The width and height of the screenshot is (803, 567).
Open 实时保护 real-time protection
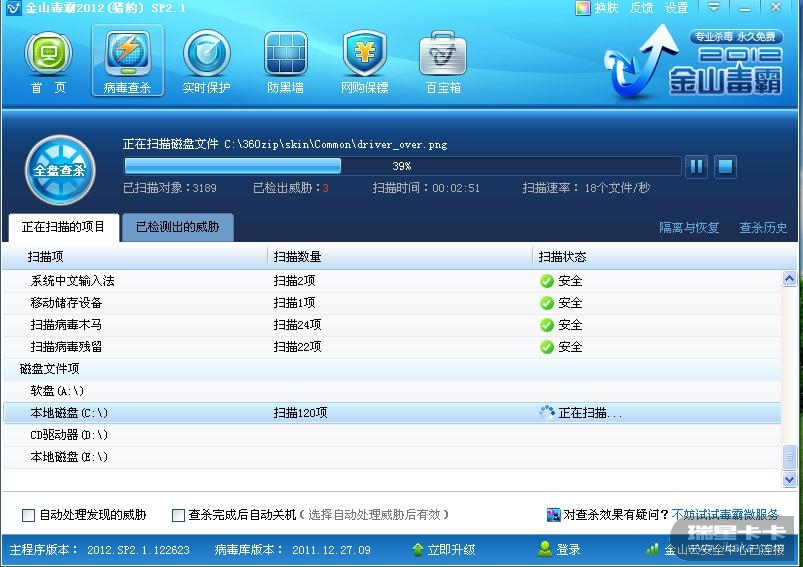click(x=206, y=62)
